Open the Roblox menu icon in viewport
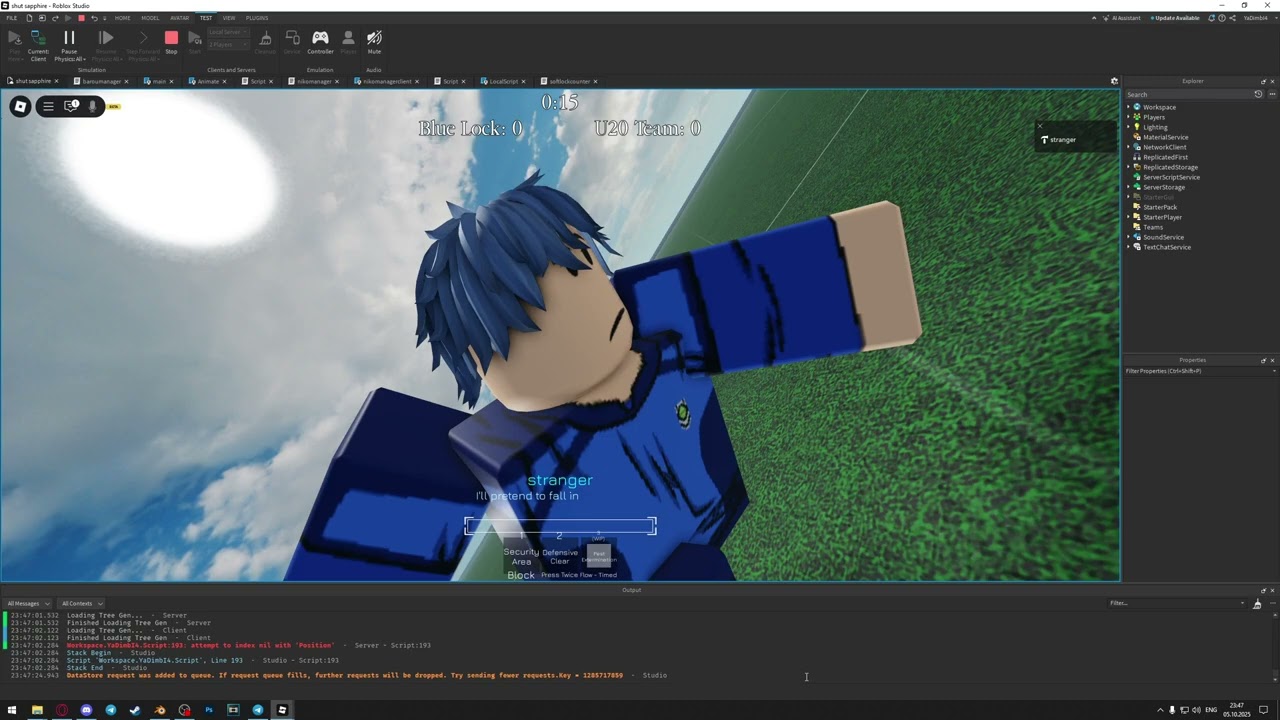1280x720 pixels. pos(20,106)
